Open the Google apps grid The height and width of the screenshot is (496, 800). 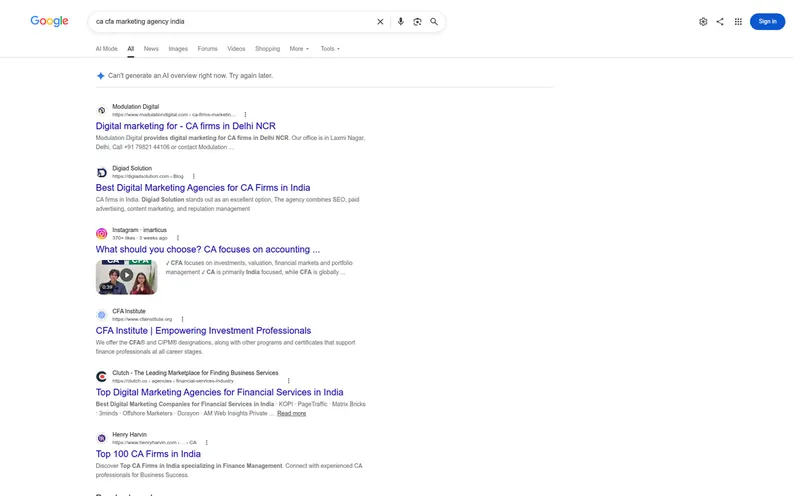(x=738, y=21)
